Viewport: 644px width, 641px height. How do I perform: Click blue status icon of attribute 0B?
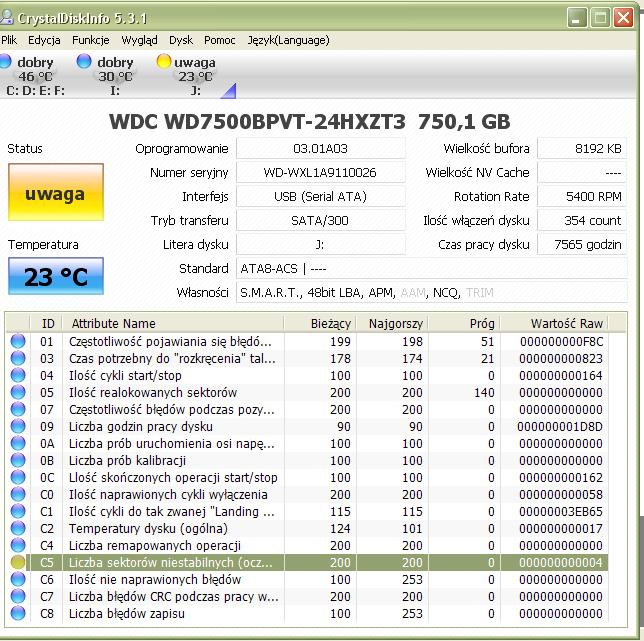tap(18, 460)
